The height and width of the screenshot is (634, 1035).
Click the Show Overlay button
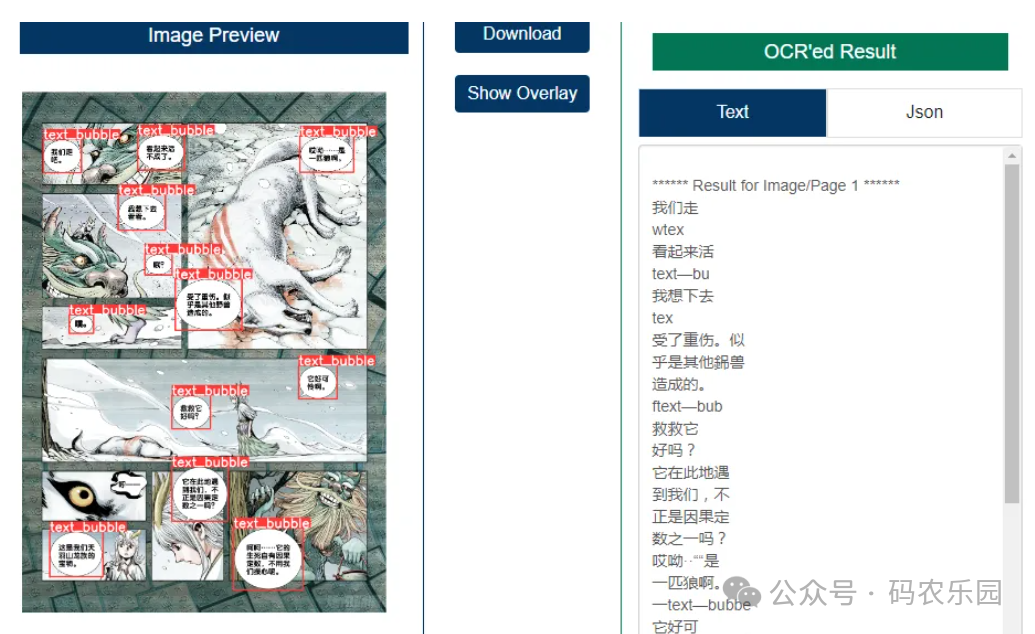[x=521, y=93]
